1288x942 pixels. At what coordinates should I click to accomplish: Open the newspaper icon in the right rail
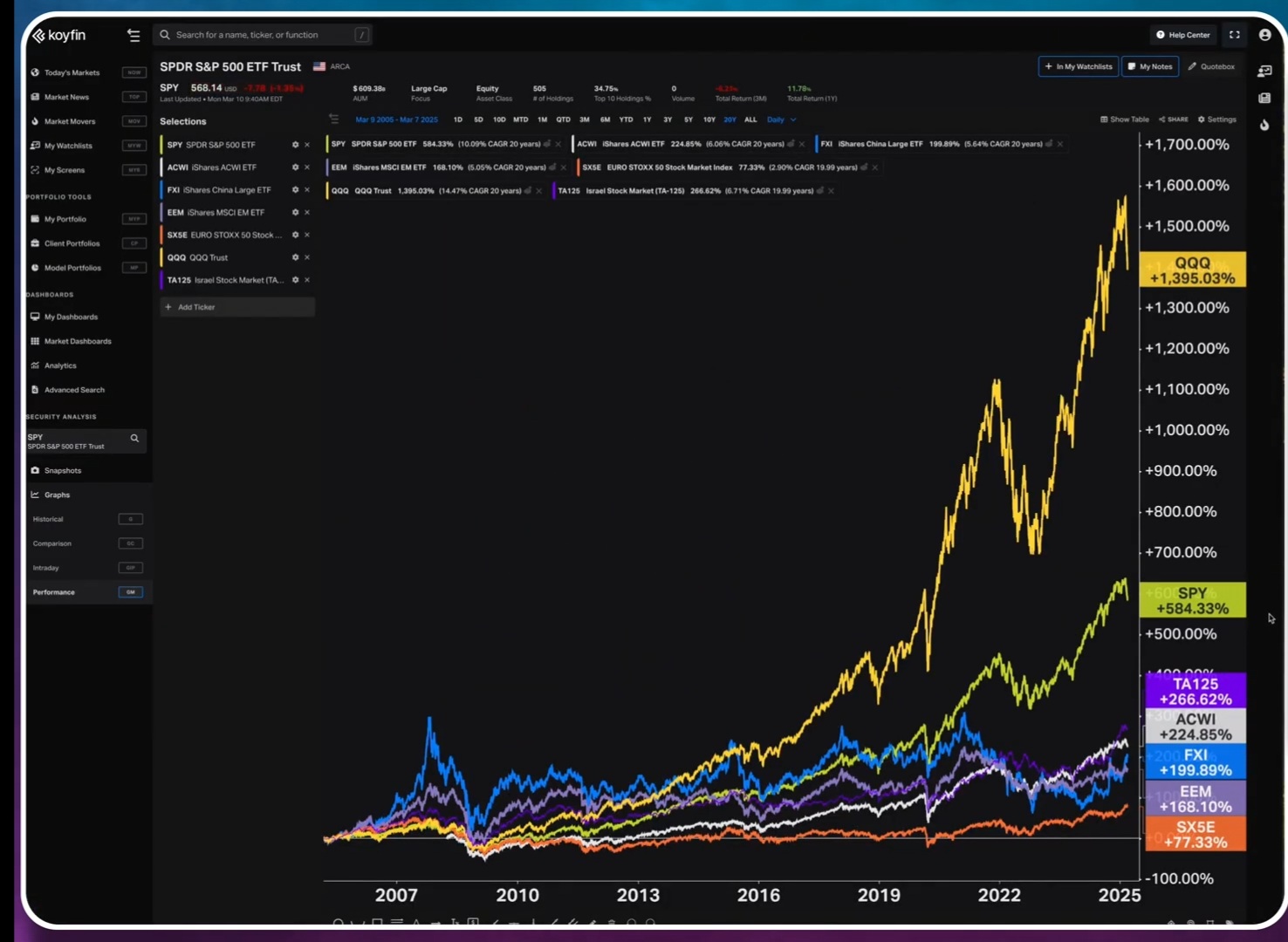coord(1264,99)
